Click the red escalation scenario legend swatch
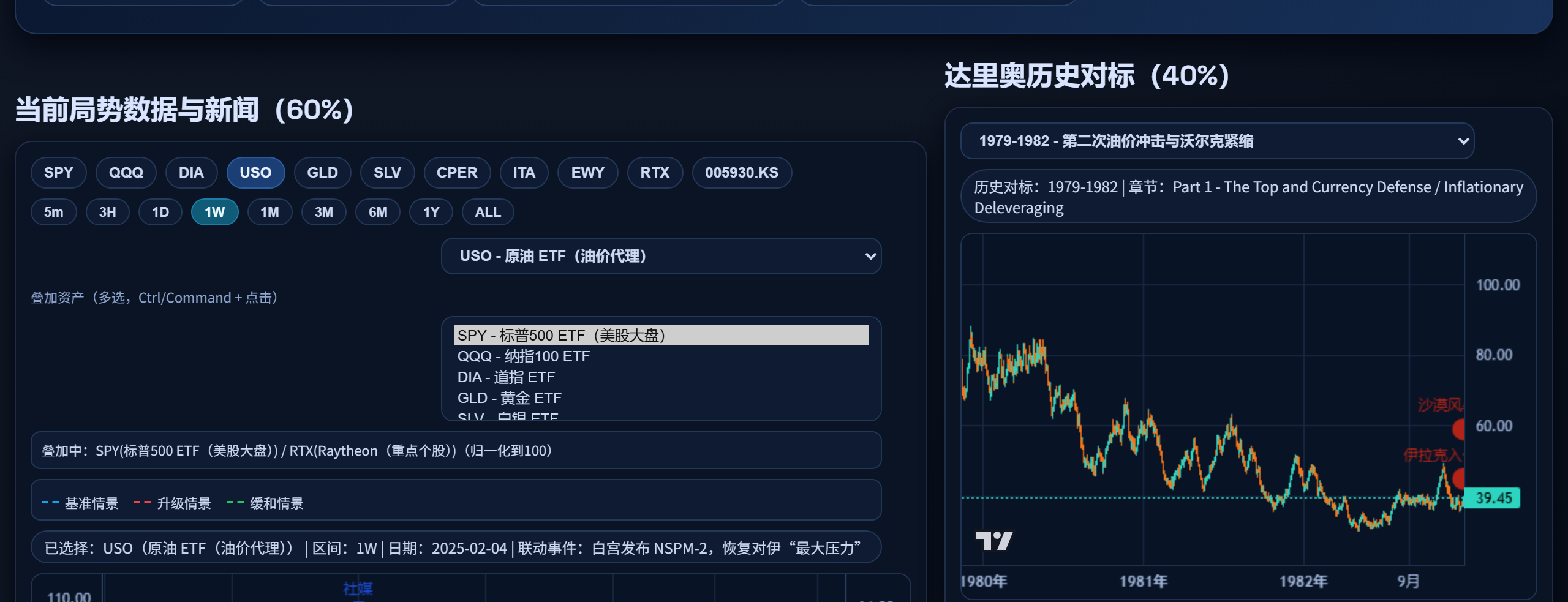Screen dimensions: 1568x602 [141, 503]
